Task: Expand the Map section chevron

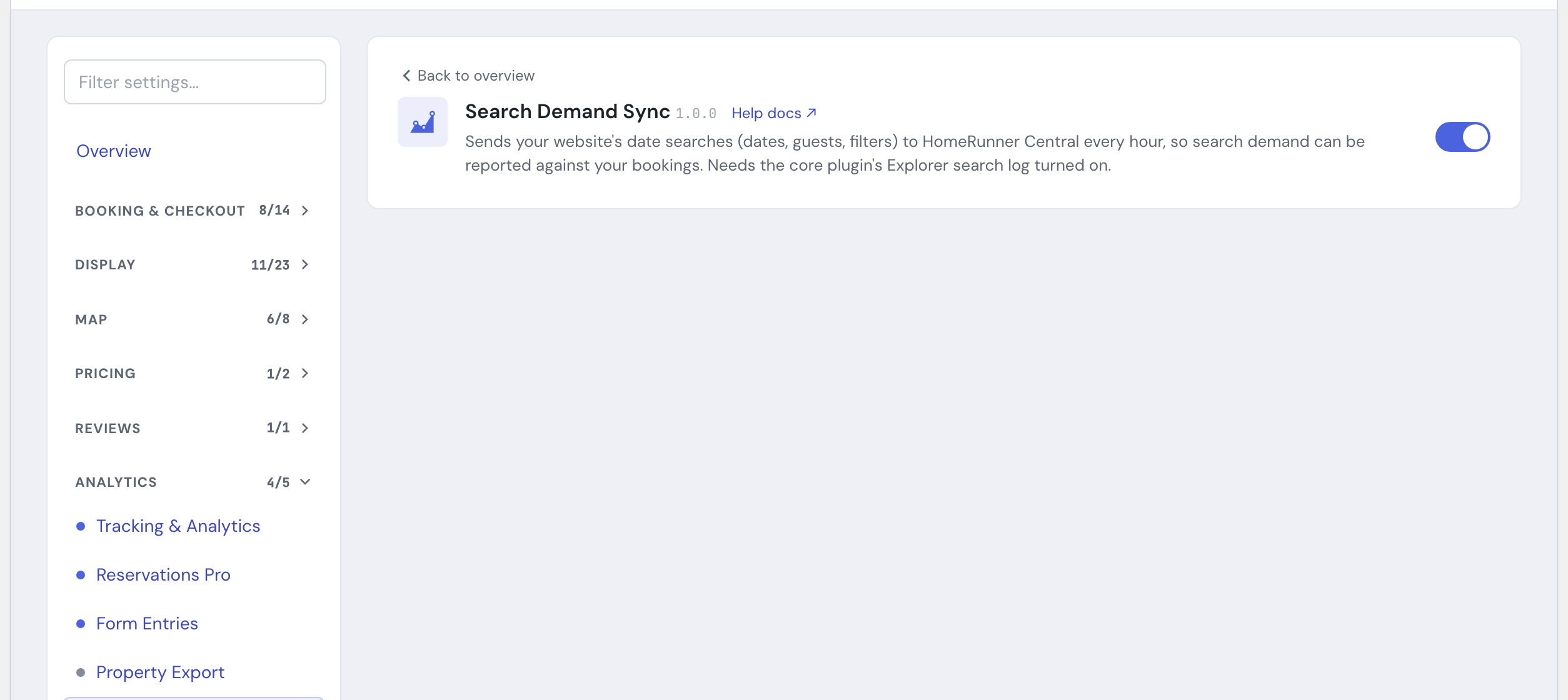Action: [x=305, y=319]
